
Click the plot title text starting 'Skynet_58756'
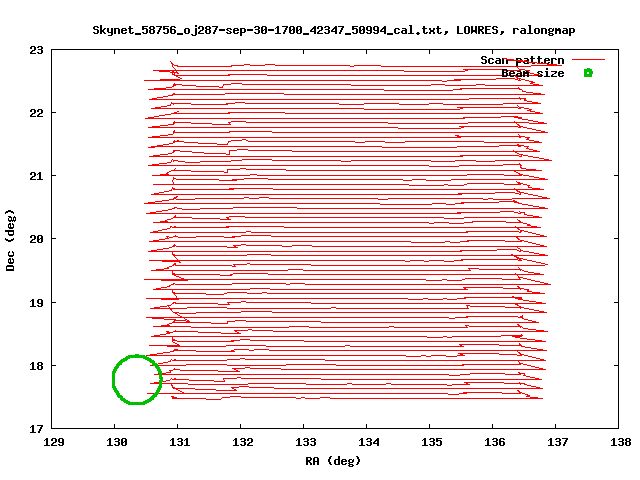click(x=333, y=30)
